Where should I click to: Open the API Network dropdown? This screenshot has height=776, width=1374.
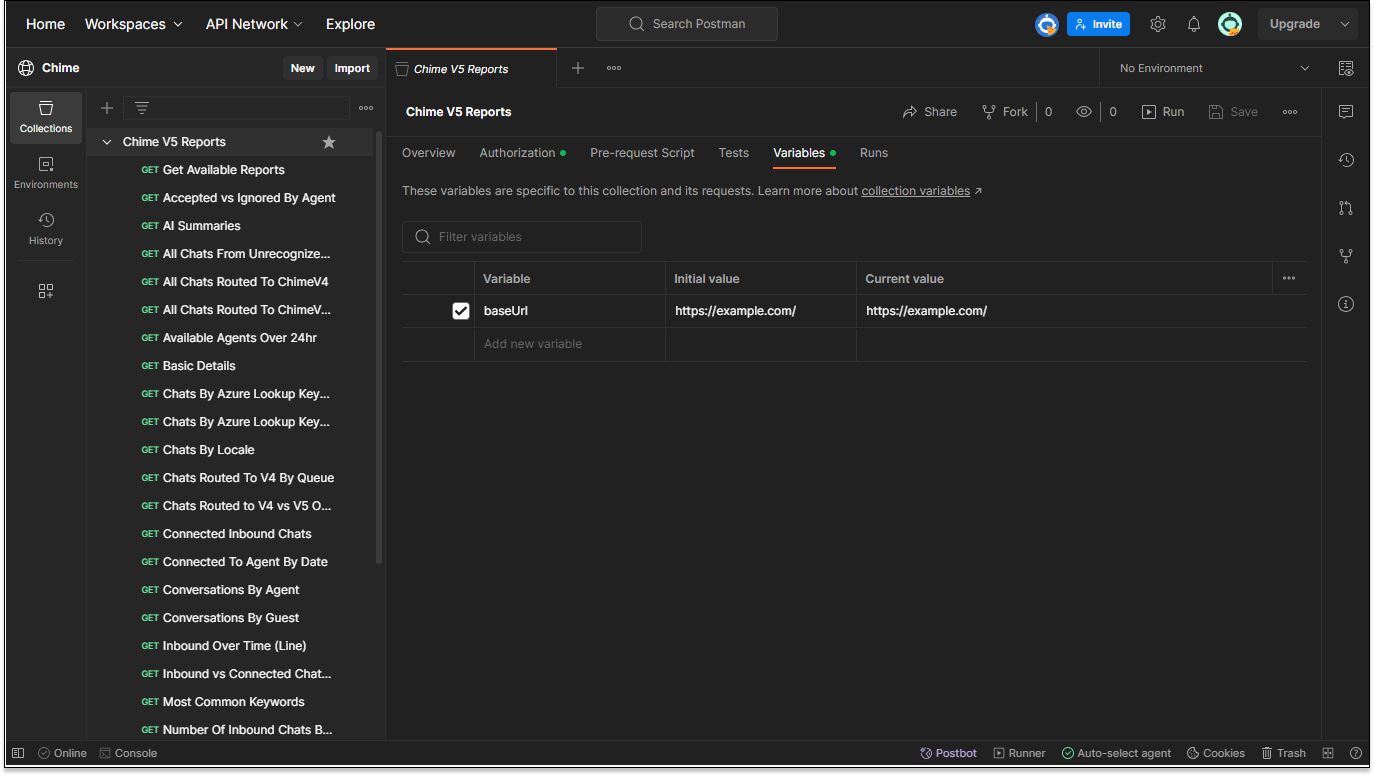point(254,24)
